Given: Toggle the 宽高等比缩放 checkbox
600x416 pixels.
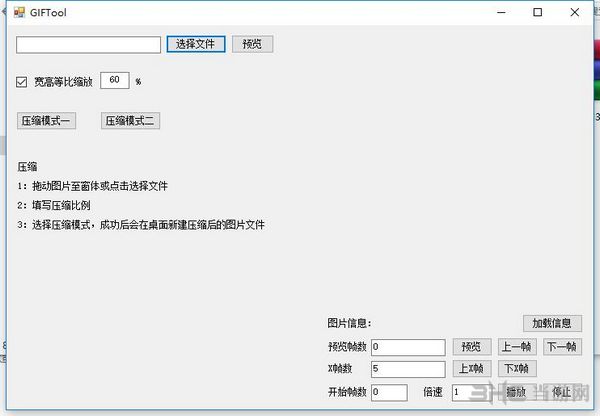Looking at the screenshot, I should tap(21, 82).
